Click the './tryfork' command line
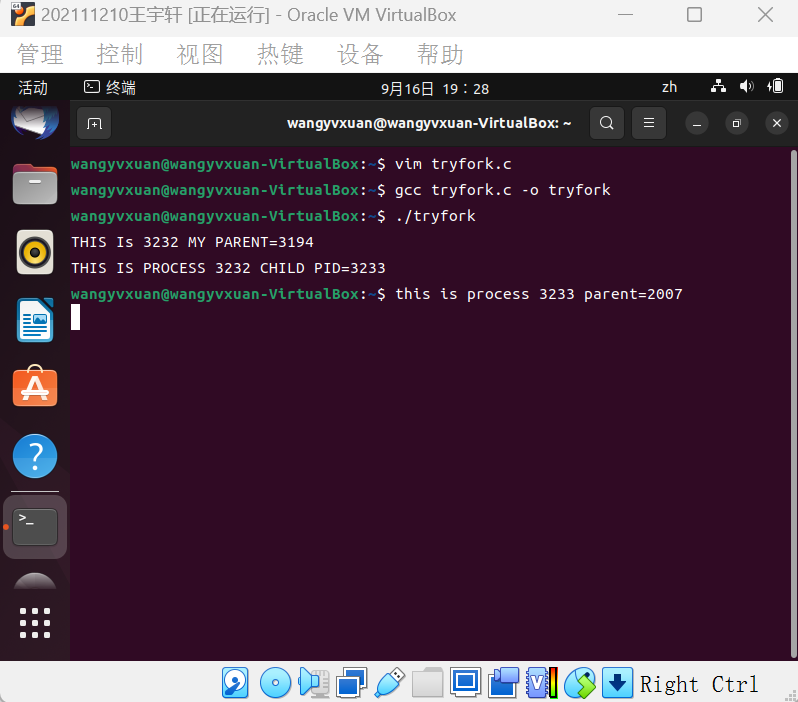This screenshot has height=702, width=798. (435, 216)
